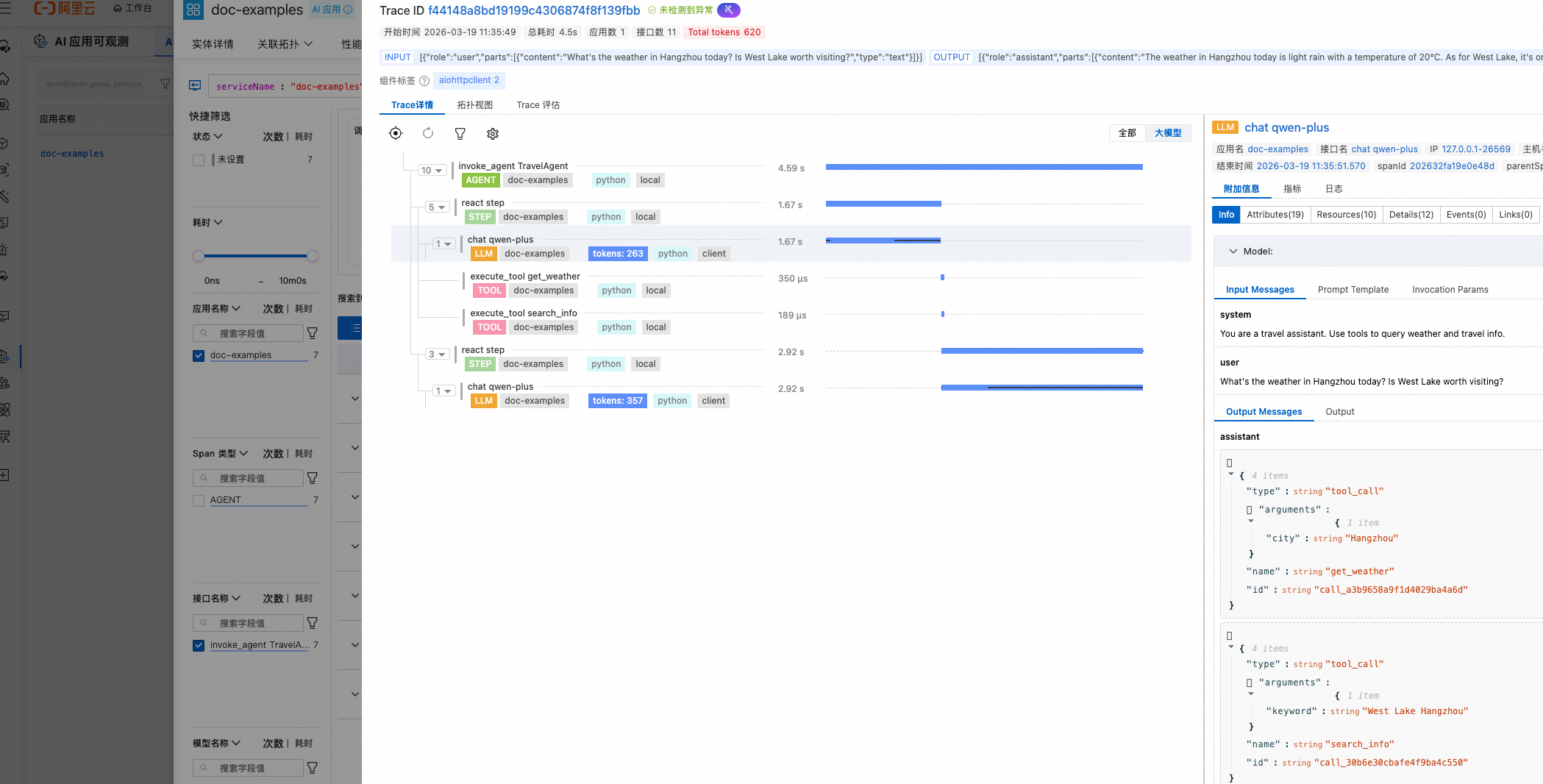Open 工作台 workbench link
Image resolution: width=1543 pixels, height=784 pixels.
132,8
